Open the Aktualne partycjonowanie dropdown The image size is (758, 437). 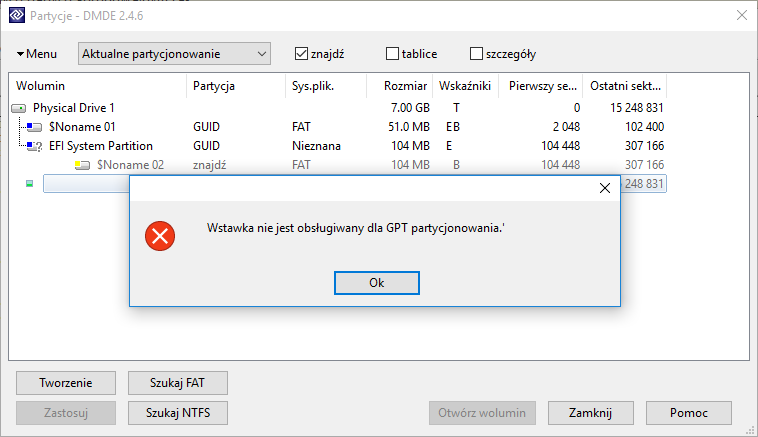[x=174, y=54]
